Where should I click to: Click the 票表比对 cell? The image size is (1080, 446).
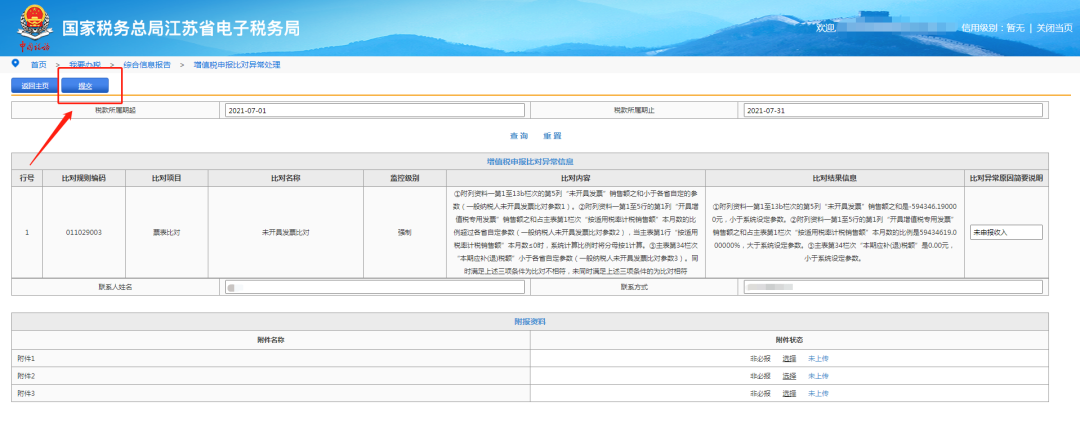(x=167, y=233)
